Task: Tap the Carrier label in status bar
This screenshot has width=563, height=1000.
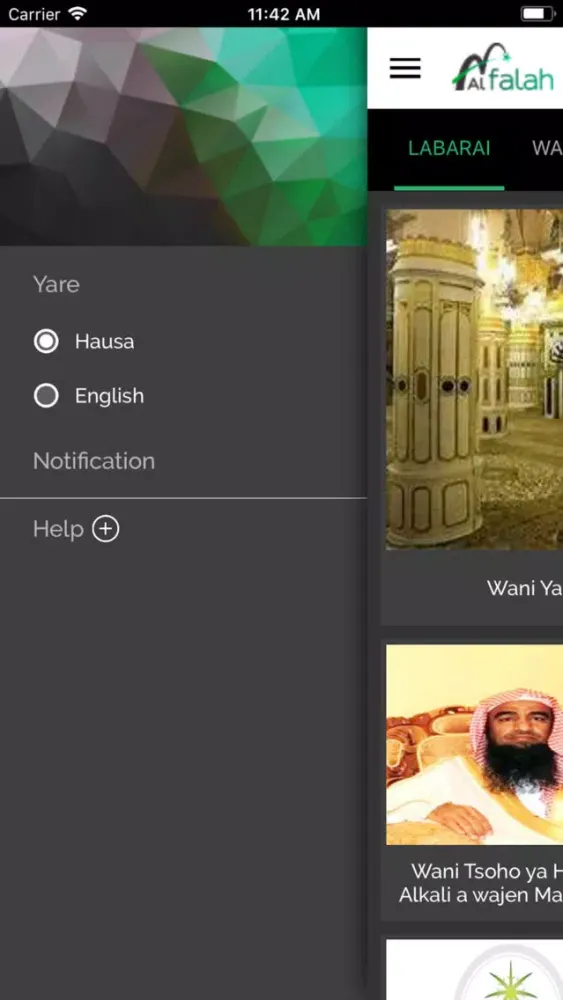Action: (34, 13)
